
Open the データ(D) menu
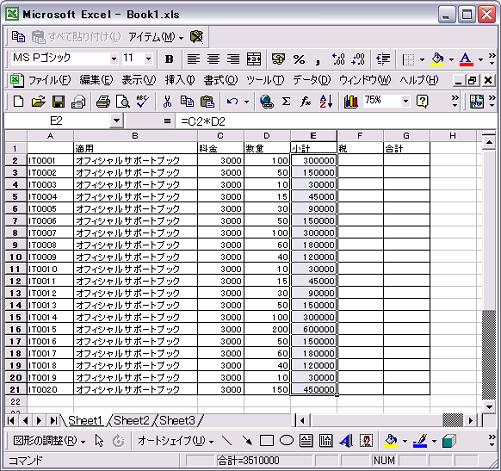[311, 80]
